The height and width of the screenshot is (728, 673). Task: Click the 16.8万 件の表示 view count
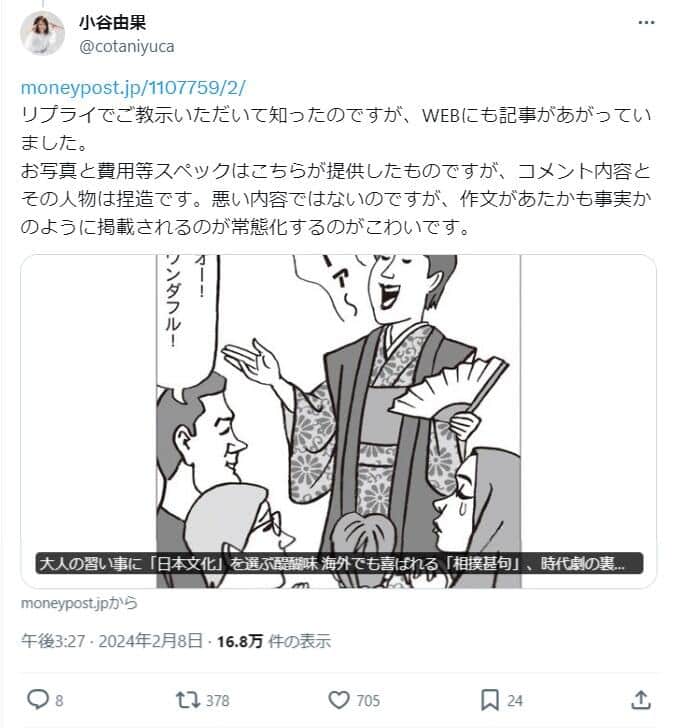(274, 641)
